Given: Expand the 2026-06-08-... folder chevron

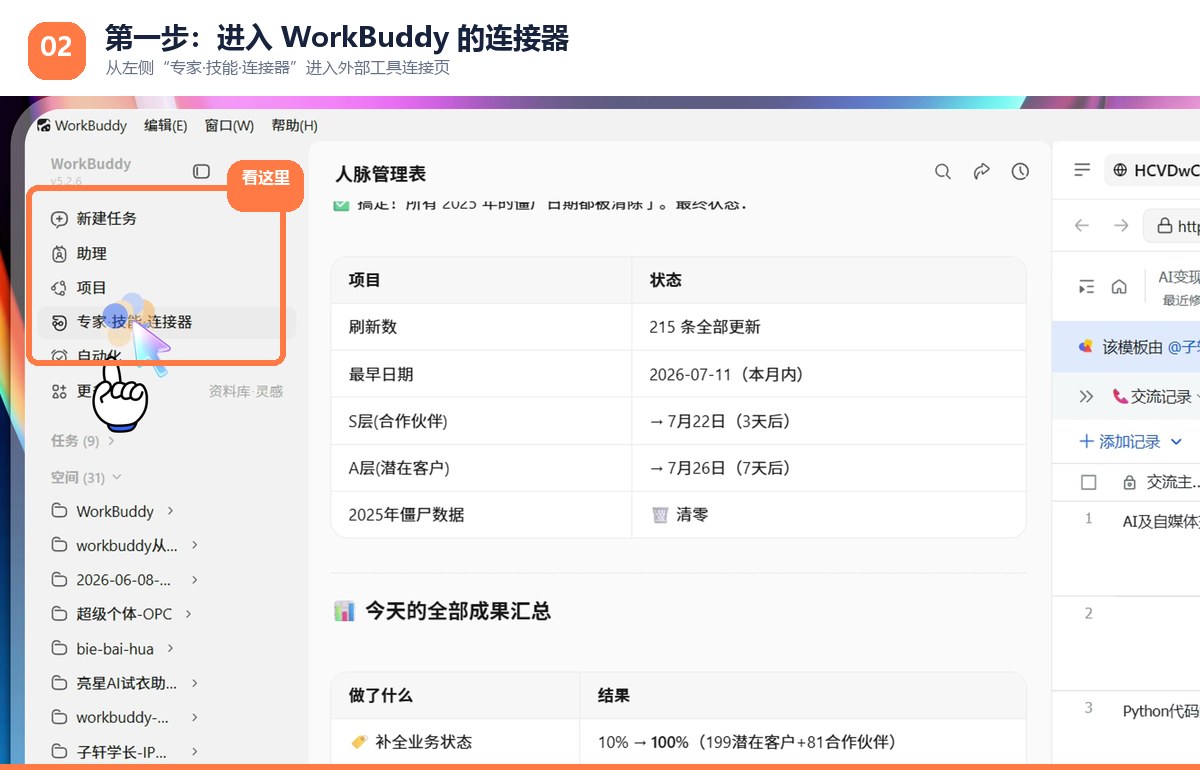Looking at the screenshot, I should coord(195,580).
